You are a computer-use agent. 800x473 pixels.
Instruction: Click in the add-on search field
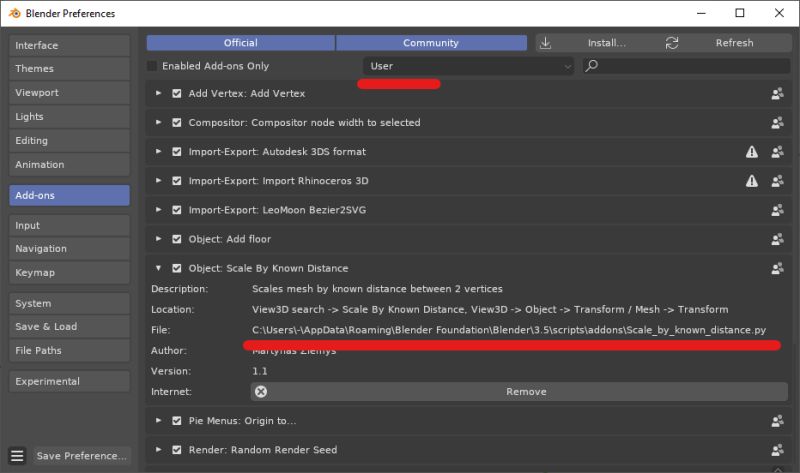coord(686,66)
